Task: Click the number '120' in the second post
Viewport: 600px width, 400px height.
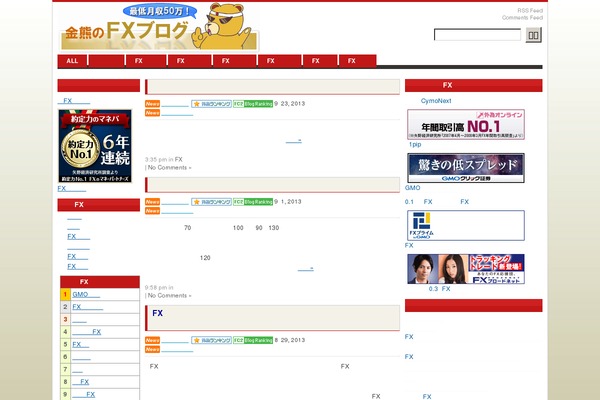Action: point(205,258)
